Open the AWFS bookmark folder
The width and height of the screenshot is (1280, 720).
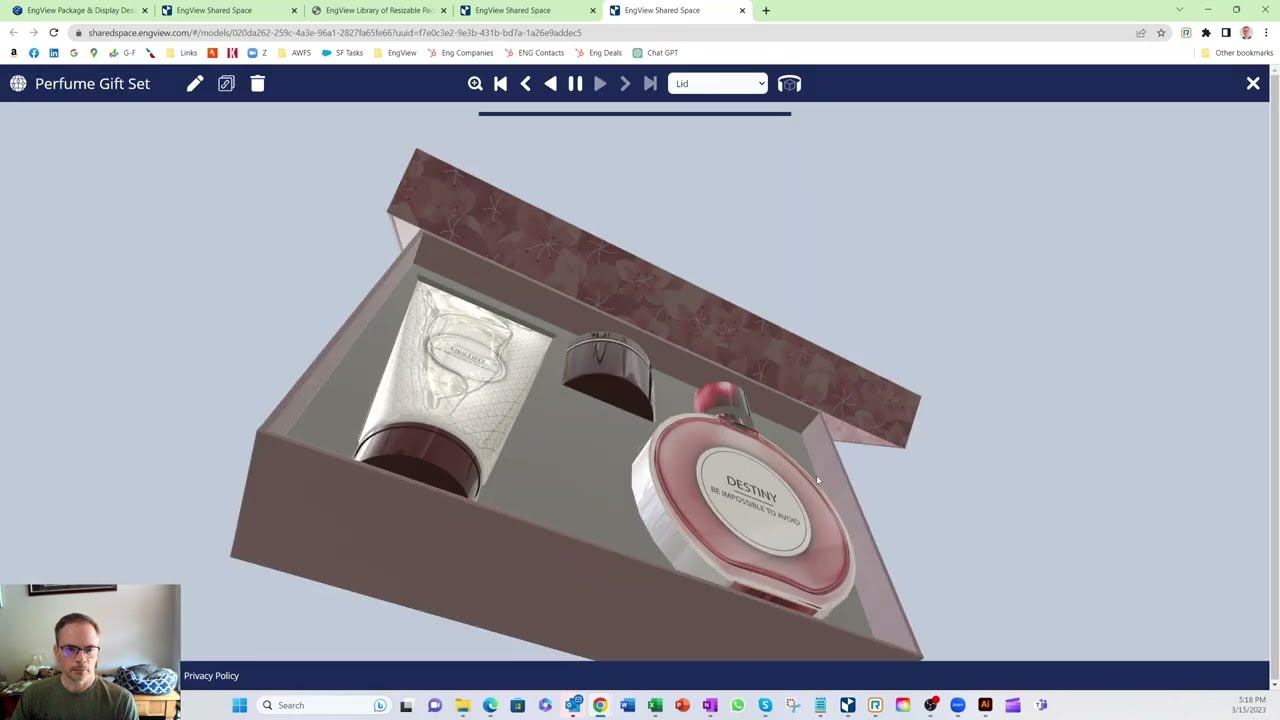coord(294,53)
